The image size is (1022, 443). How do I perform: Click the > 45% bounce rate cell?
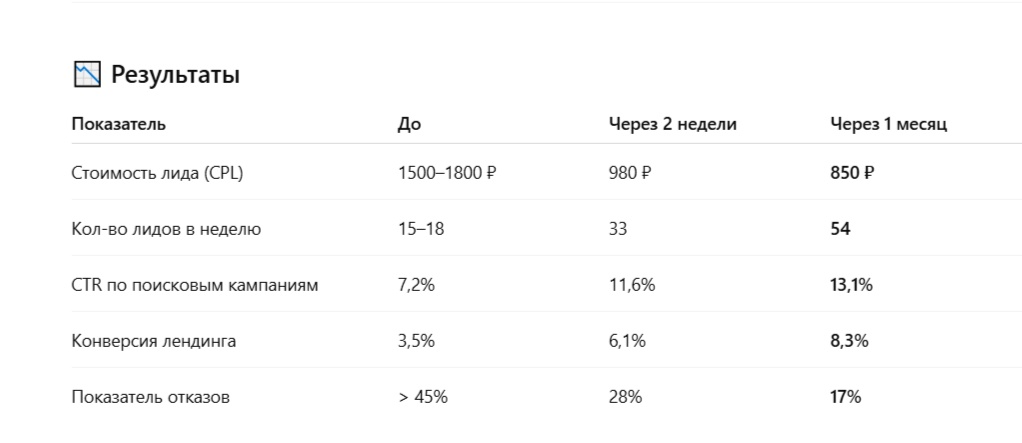[x=423, y=397]
